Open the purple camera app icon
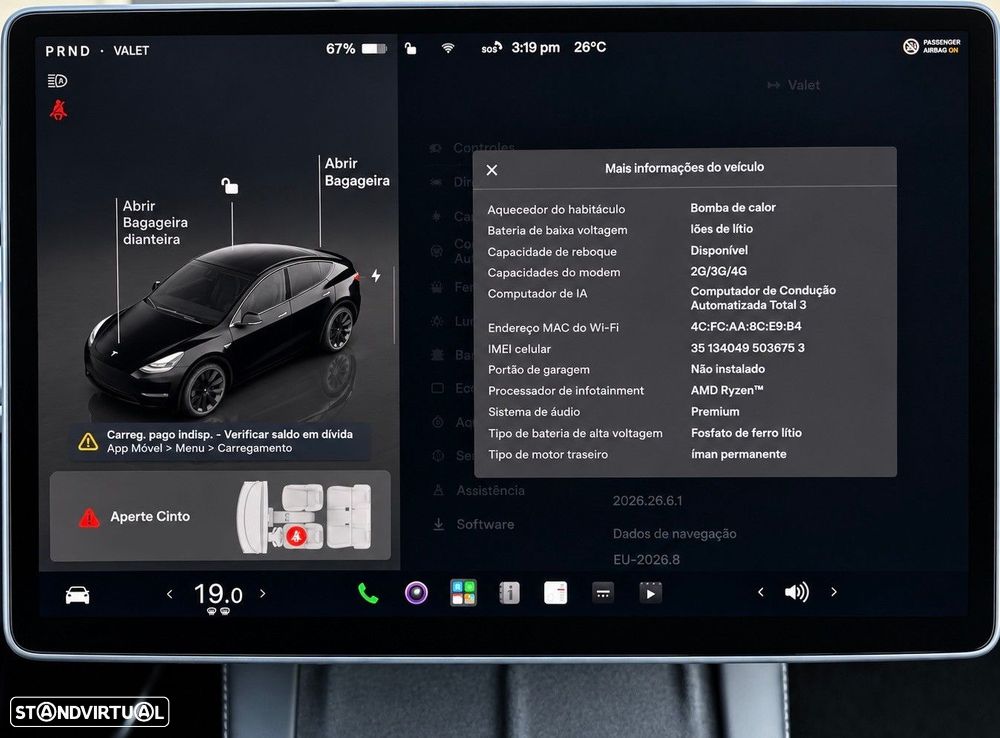1000x738 pixels. coord(416,593)
